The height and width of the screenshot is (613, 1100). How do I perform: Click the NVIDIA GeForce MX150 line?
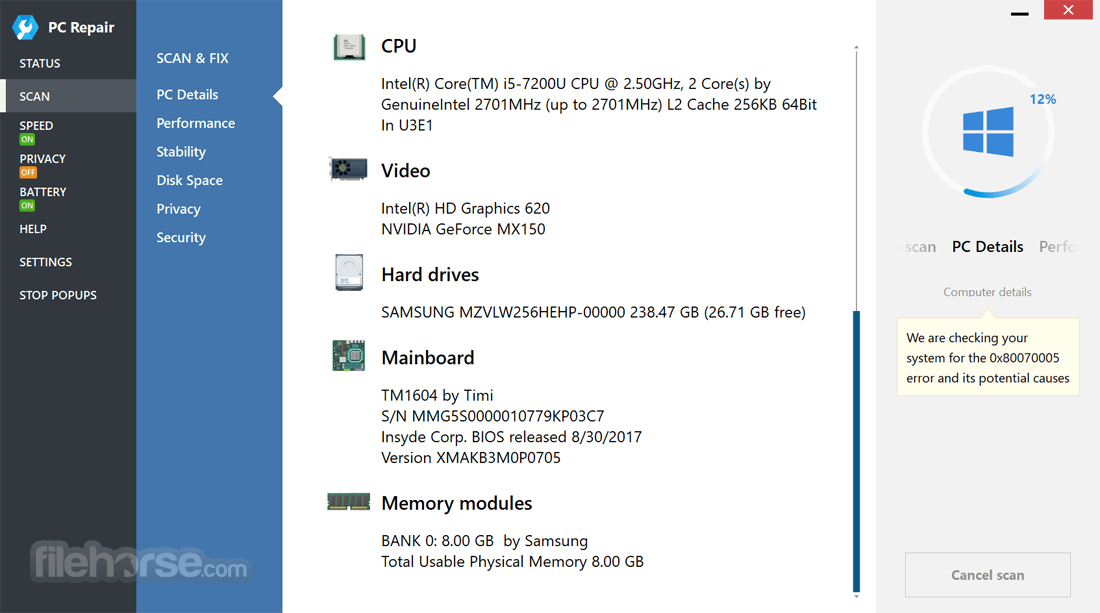coord(463,229)
